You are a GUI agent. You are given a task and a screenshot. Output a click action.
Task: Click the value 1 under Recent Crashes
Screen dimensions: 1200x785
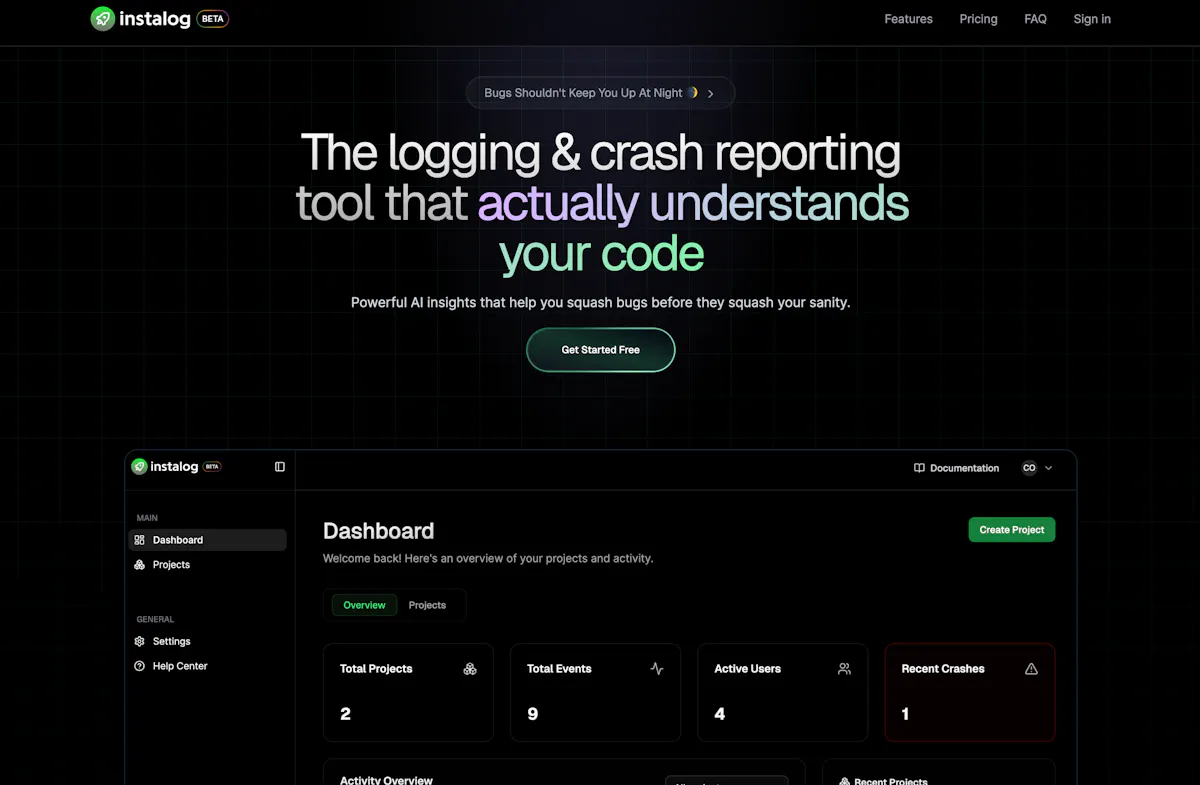coord(905,714)
